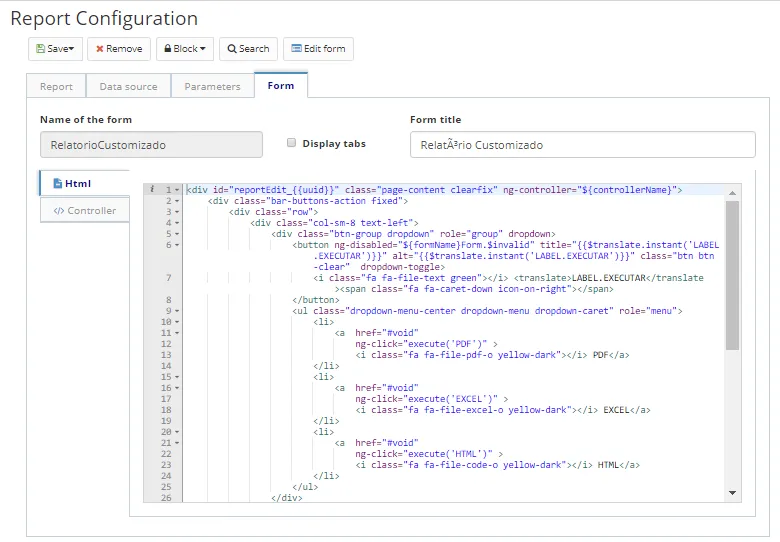This screenshot has width=780, height=542.
Task: Click the Remove button label
Action: tap(124, 49)
